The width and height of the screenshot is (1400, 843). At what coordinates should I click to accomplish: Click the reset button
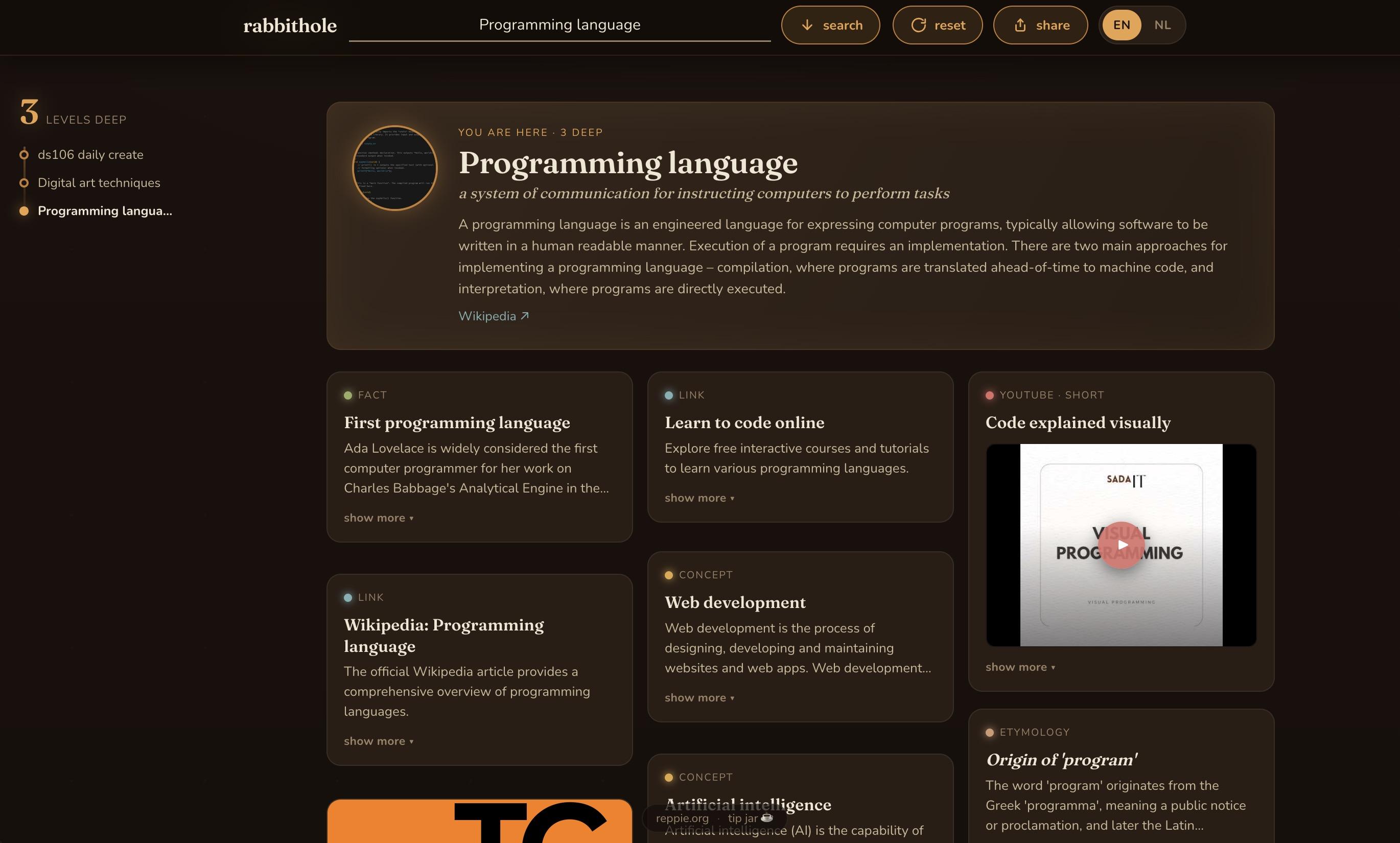(x=937, y=25)
